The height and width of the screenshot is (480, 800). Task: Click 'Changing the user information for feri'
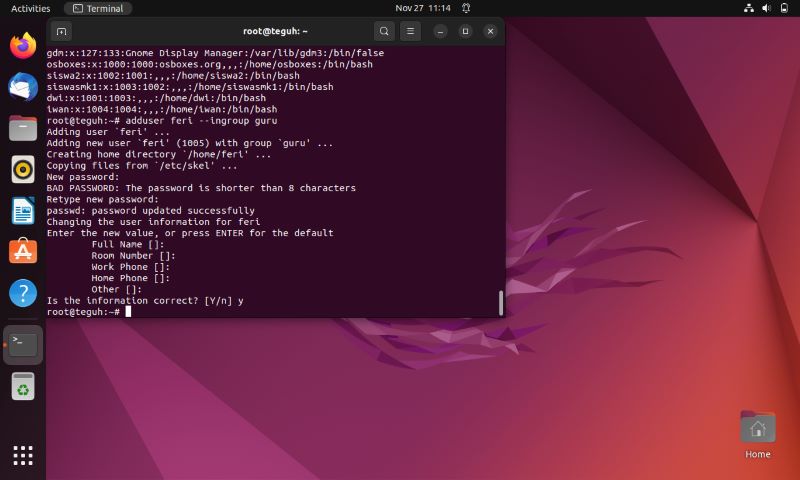(x=153, y=222)
